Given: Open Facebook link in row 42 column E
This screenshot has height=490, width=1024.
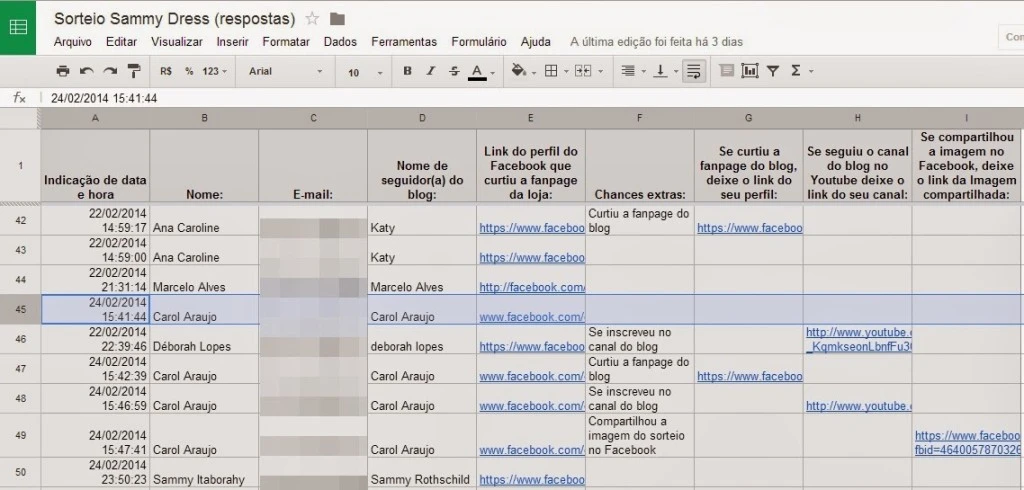Looking at the screenshot, I should click(532, 228).
